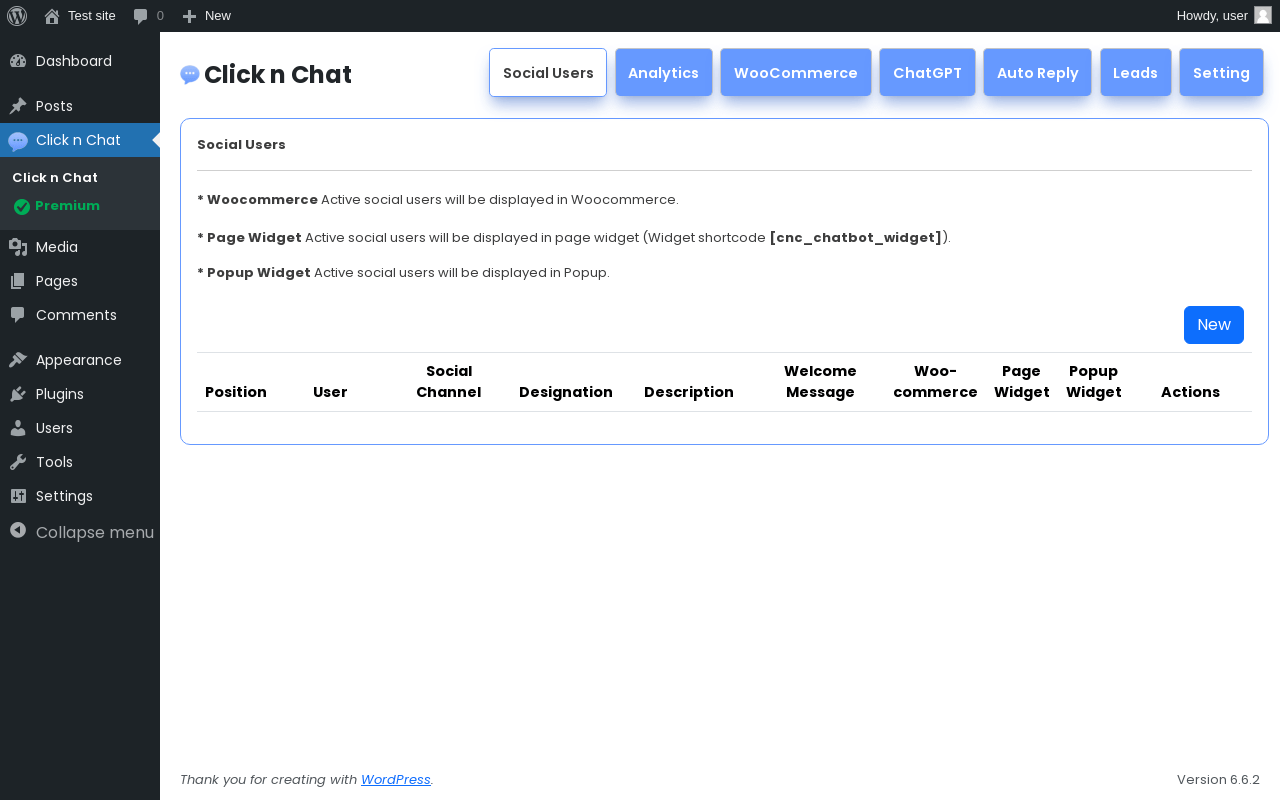
Task: Click the Media icon in sidebar
Action: (18, 247)
